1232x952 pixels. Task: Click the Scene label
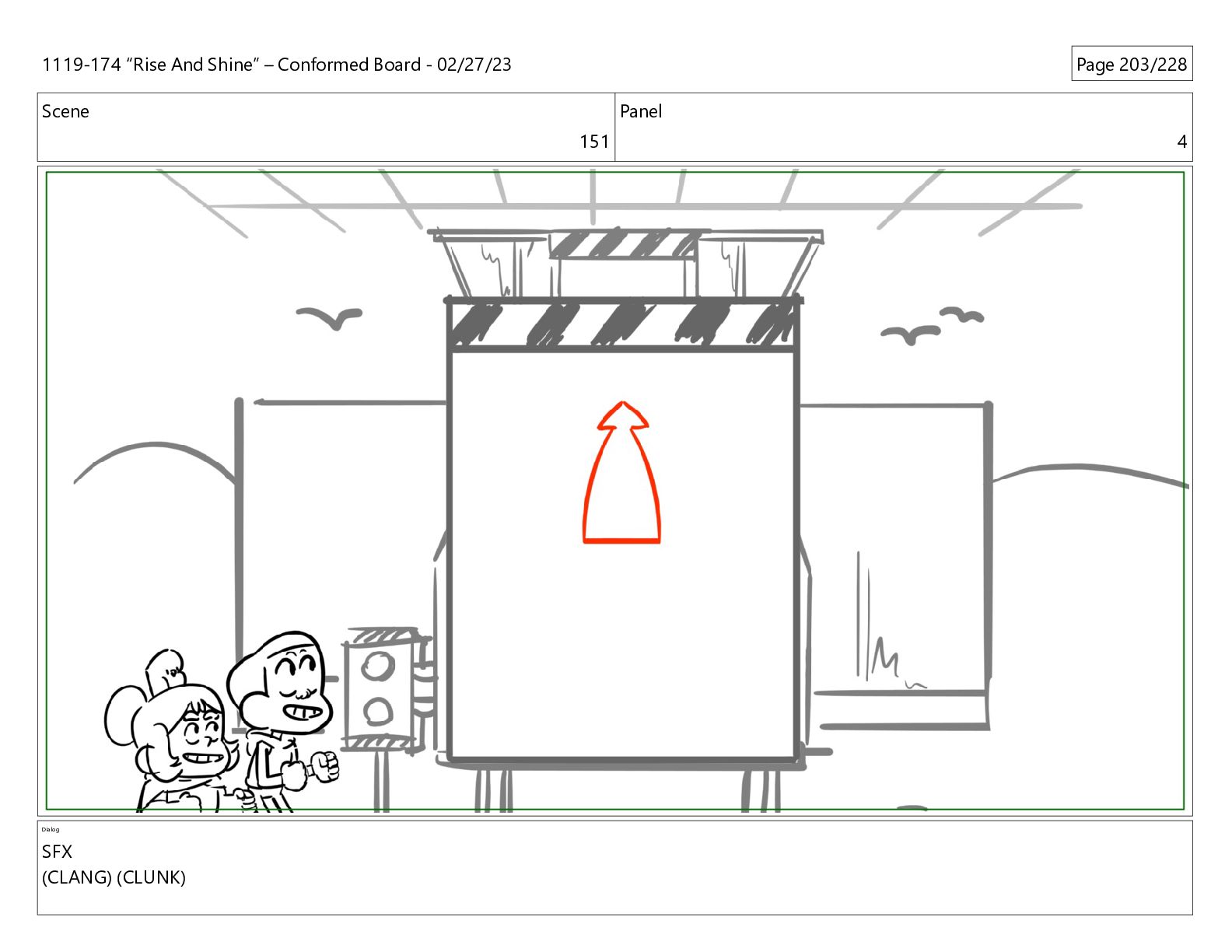pyautogui.click(x=65, y=111)
